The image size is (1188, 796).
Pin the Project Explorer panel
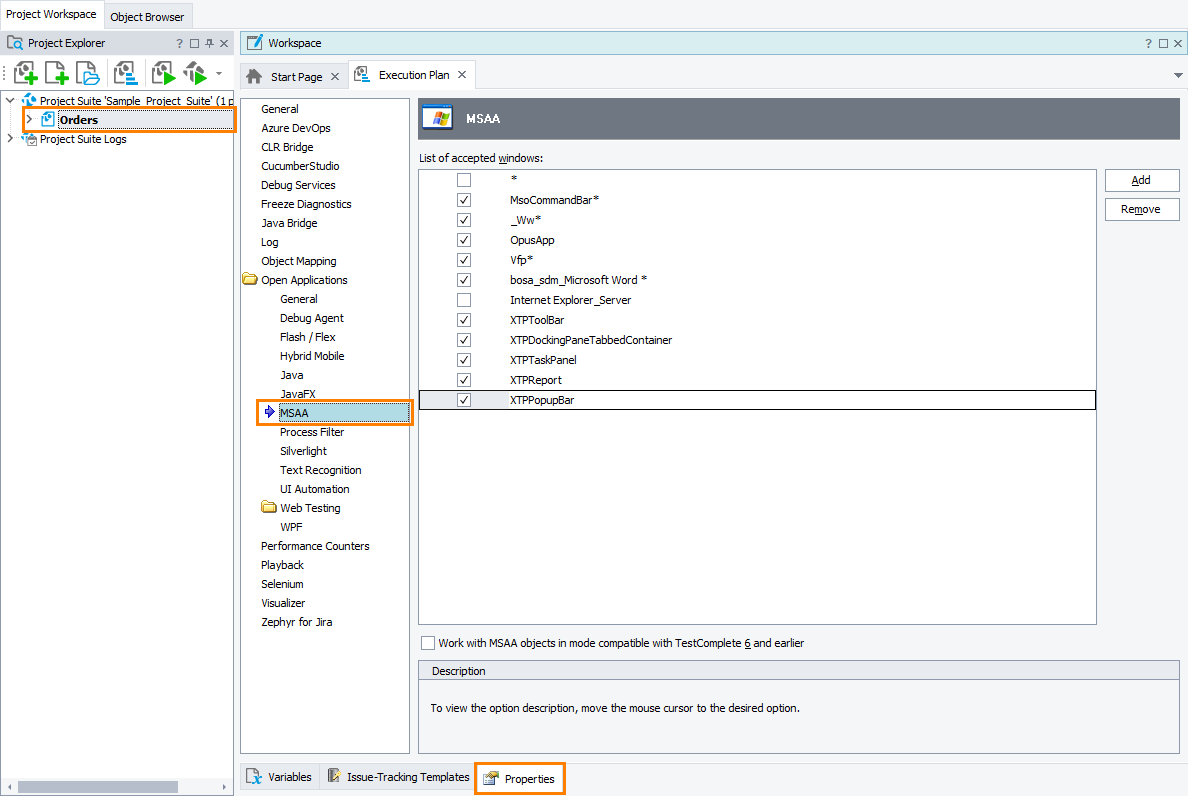point(209,43)
